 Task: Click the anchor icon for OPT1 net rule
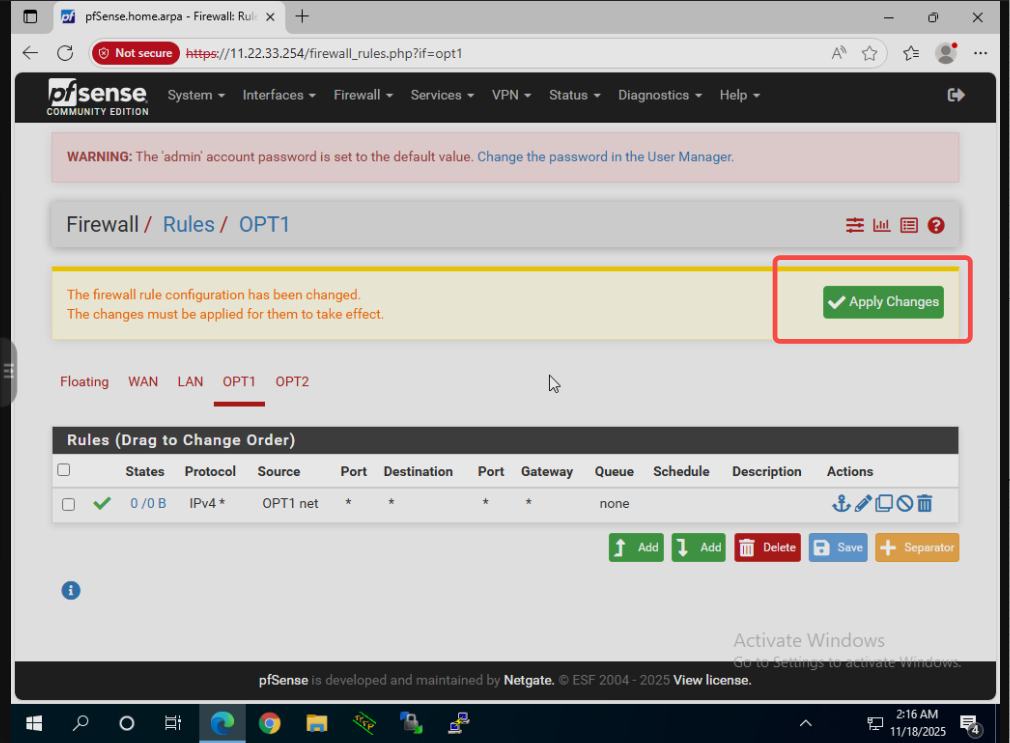tap(841, 503)
